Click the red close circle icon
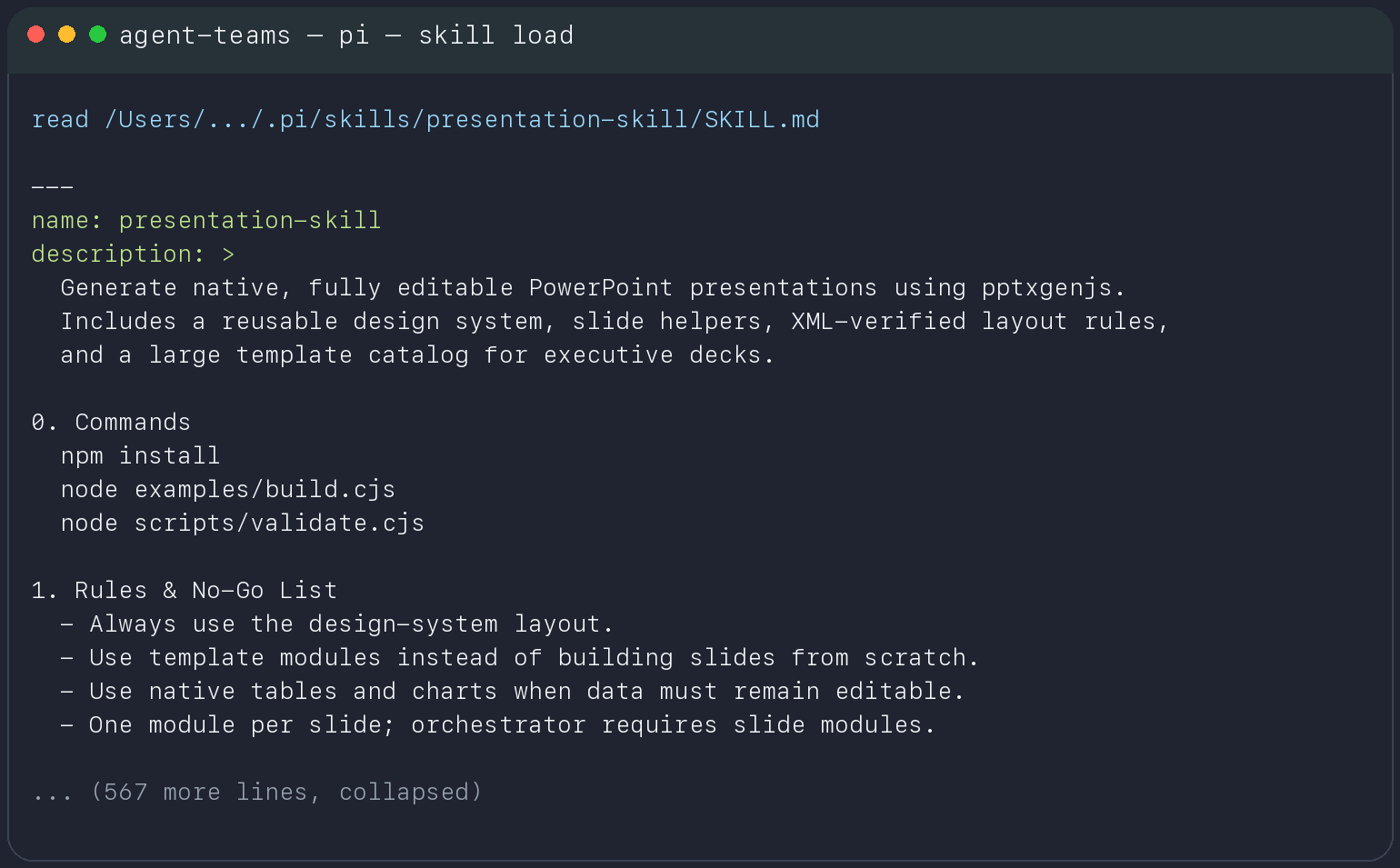1400x868 pixels. (36, 35)
